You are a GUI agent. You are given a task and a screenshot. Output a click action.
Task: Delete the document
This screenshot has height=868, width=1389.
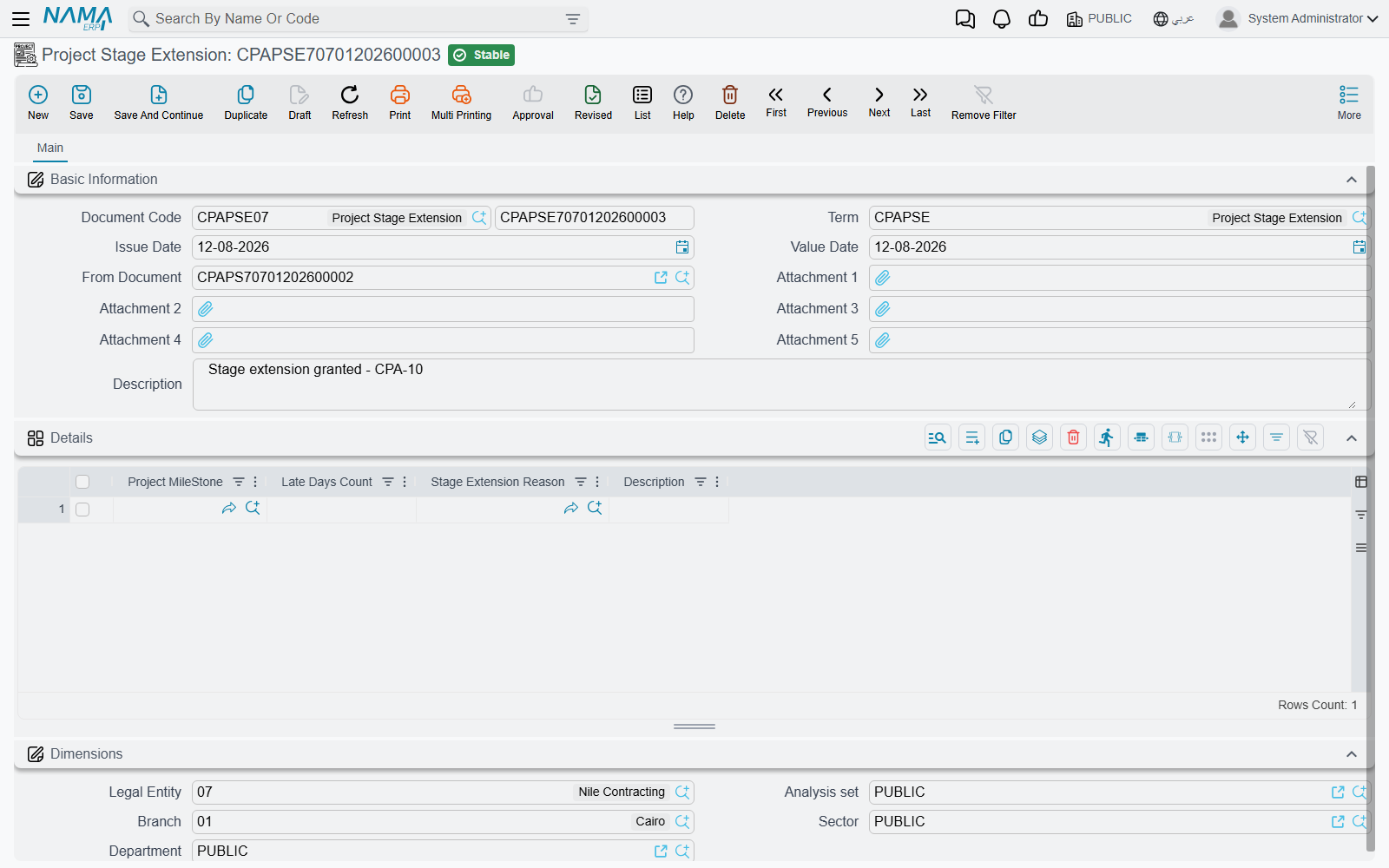click(x=730, y=102)
